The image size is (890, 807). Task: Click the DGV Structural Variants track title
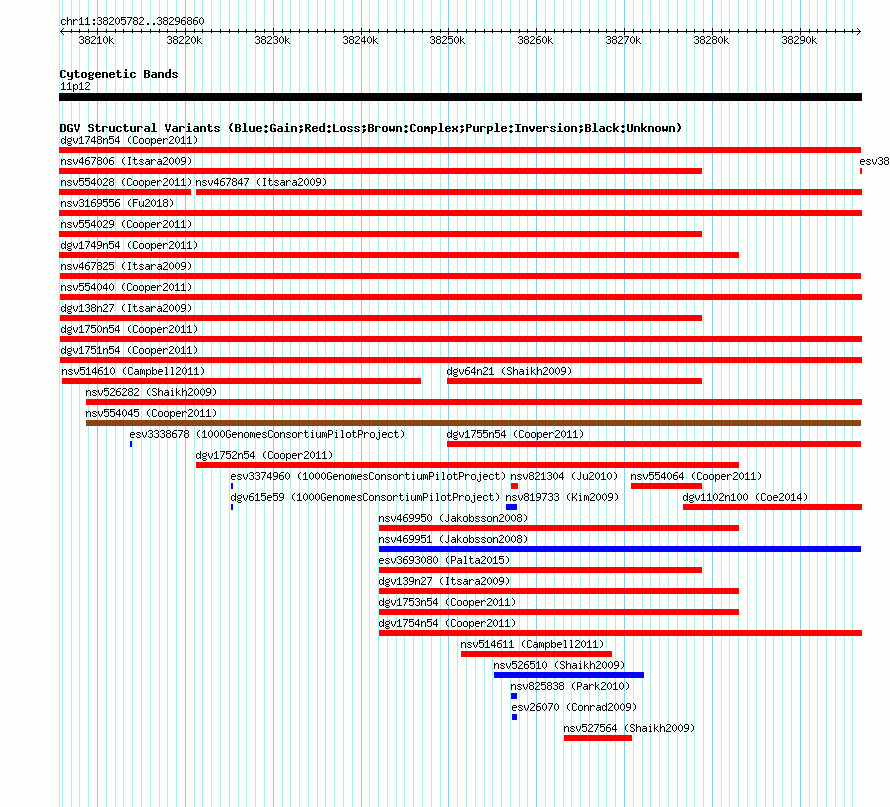coord(371,128)
